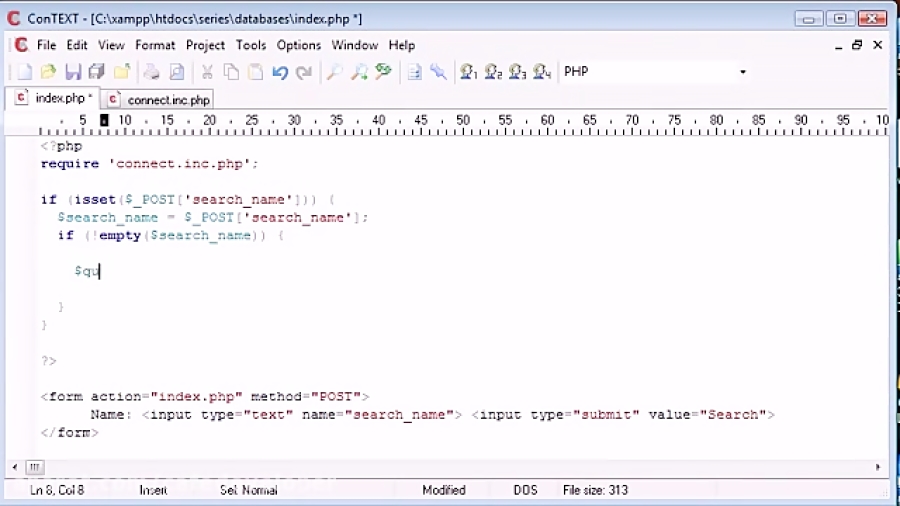The height and width of the screenshot is (506, 900).
Task: Open the Project menu
Action: [205, 45]
